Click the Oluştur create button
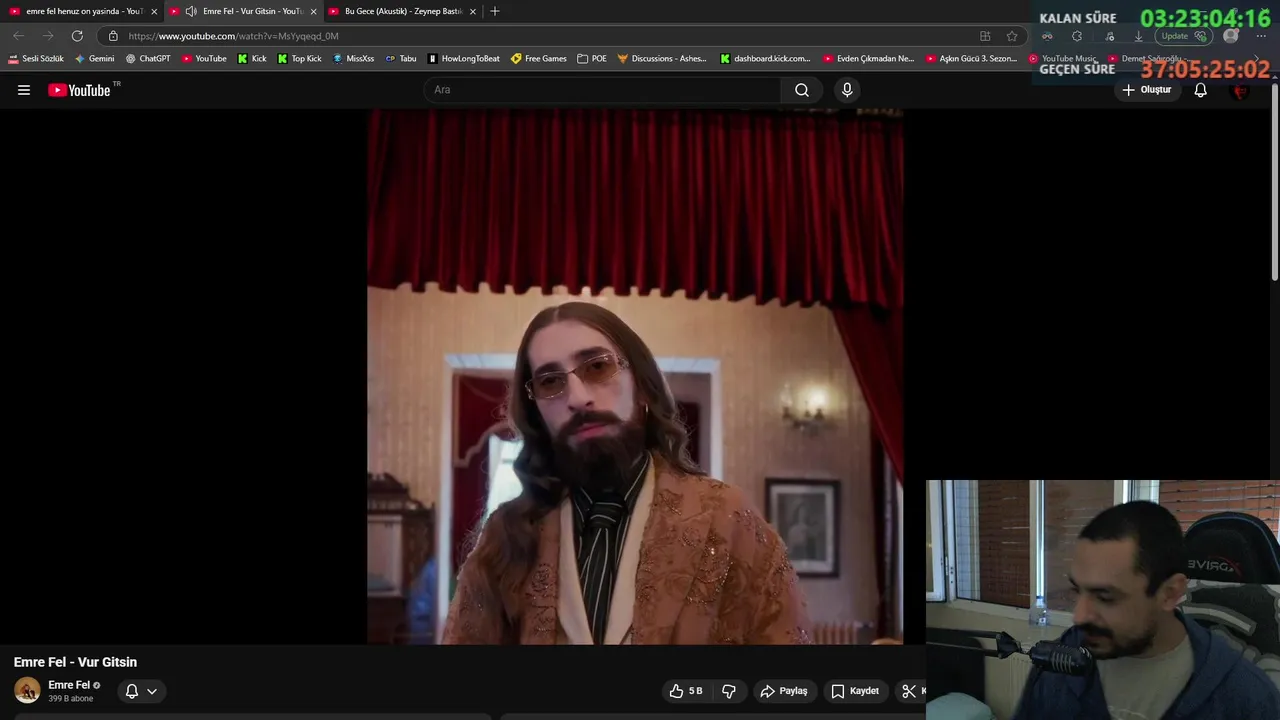The width and height of the screenshot is (1280, 720). point(1146,90)
